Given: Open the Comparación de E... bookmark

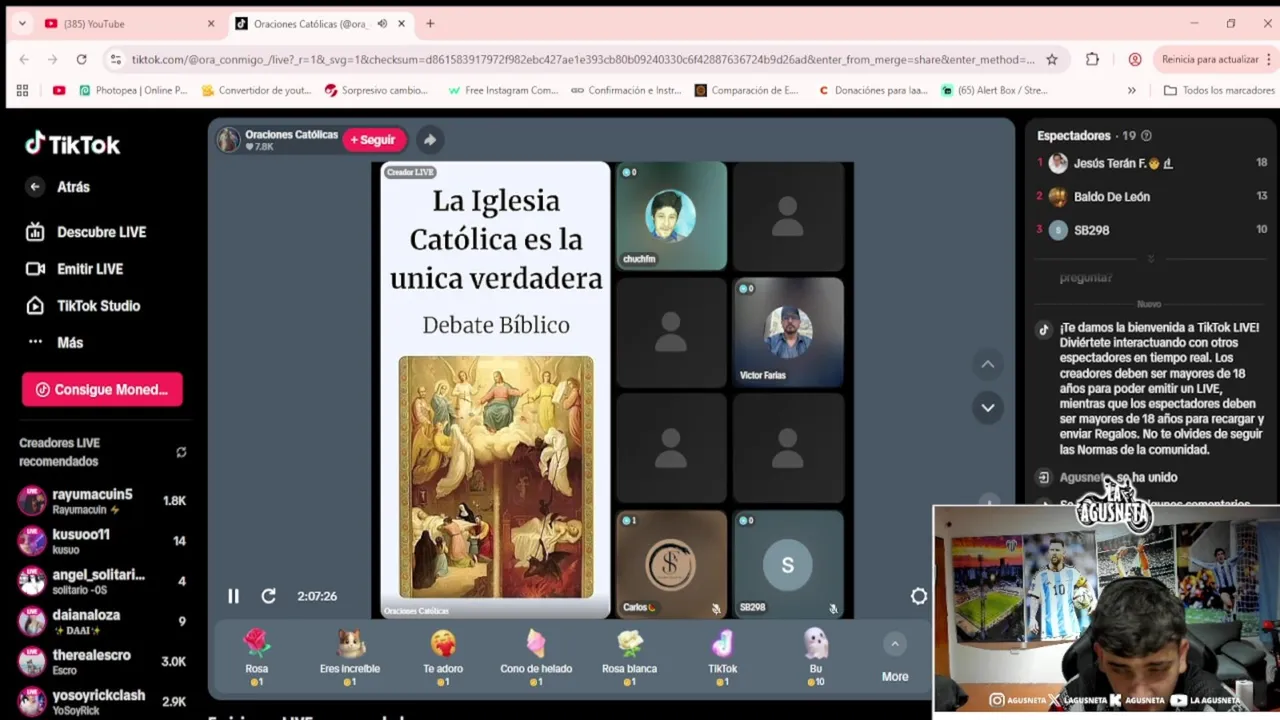Looking at the screenshot, I should point(746,90).
